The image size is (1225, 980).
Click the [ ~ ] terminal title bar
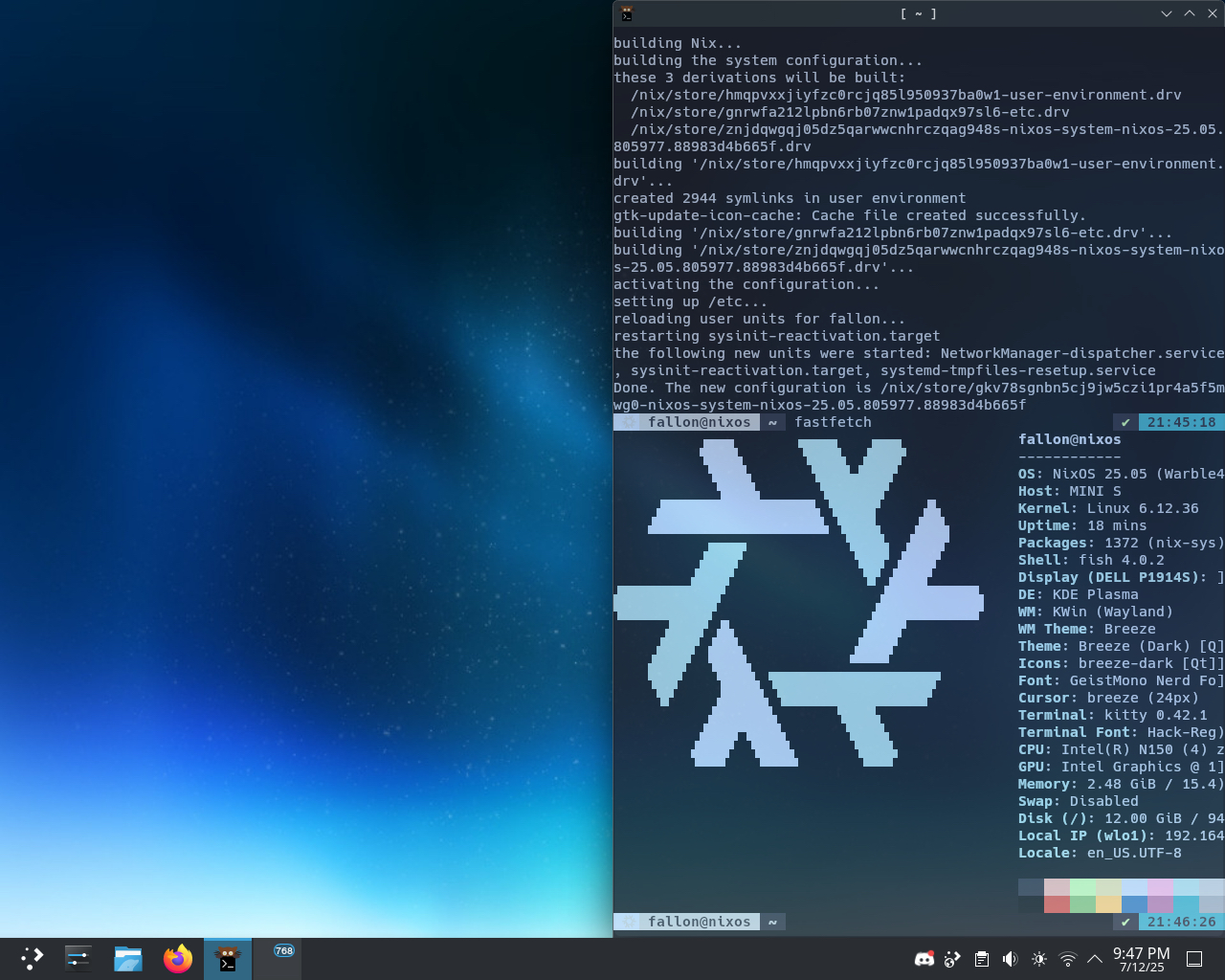point(918,13)
